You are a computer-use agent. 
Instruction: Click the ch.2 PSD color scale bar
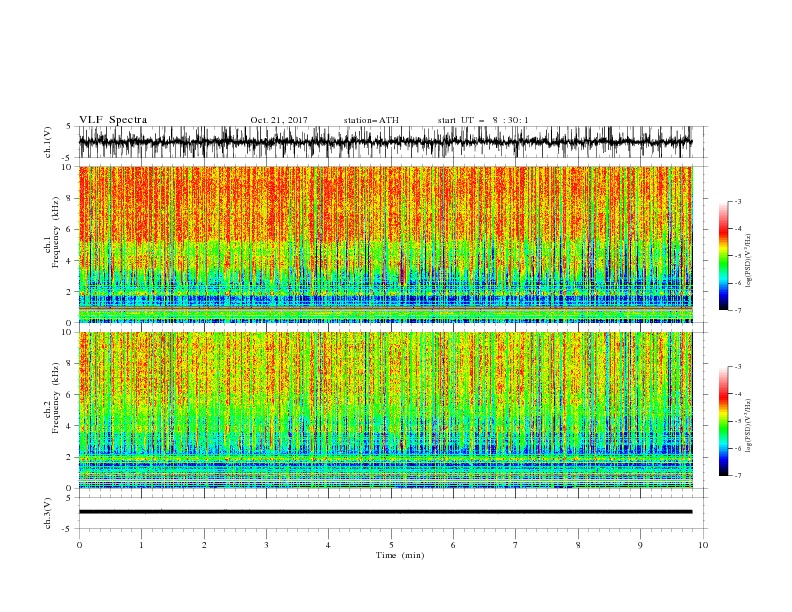tap(723, 421)
